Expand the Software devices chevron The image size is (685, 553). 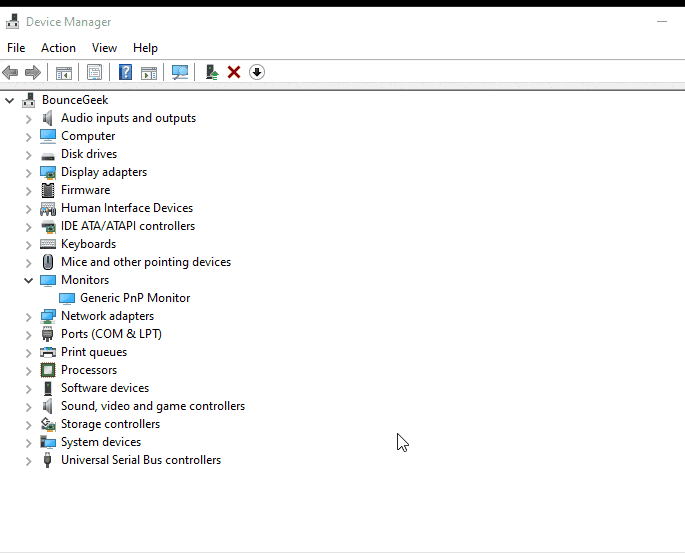pos(28,389)
